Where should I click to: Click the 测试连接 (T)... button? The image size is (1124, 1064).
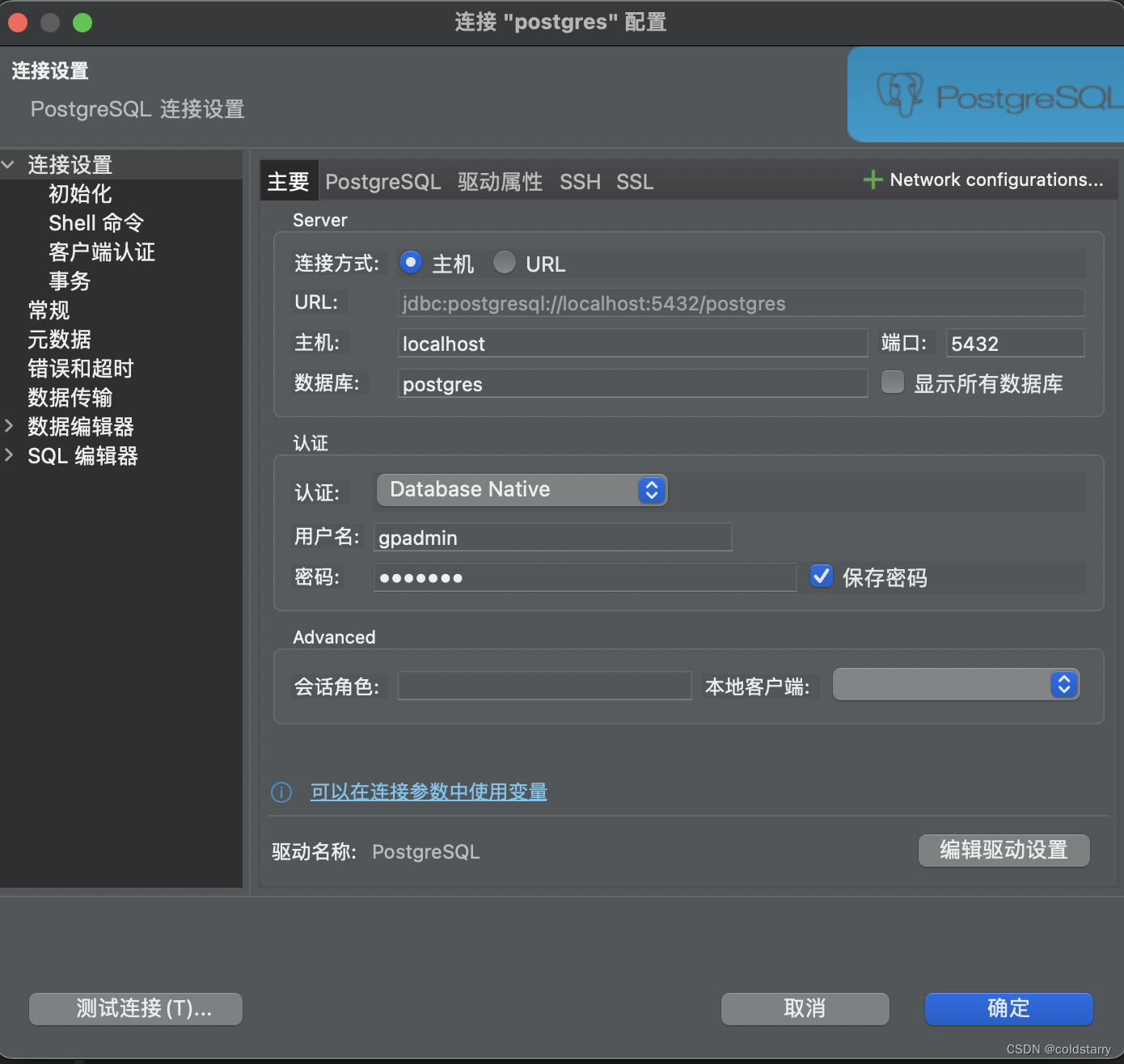click(136, 1009)
